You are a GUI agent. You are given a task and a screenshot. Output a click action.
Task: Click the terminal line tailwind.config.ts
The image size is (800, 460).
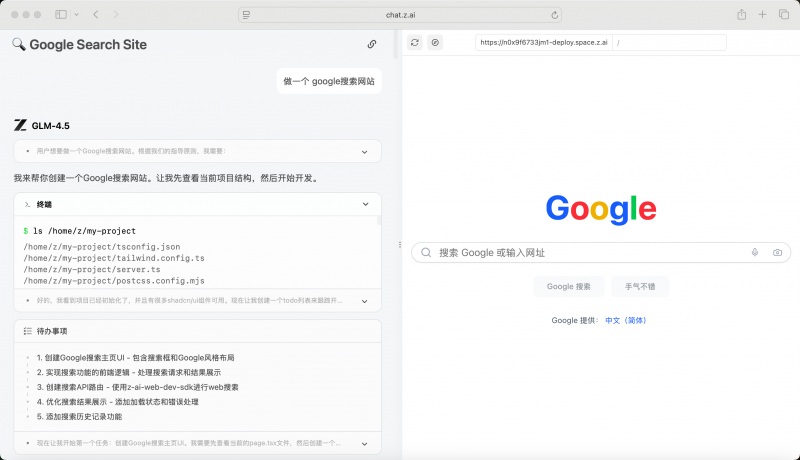coord(114,258)
